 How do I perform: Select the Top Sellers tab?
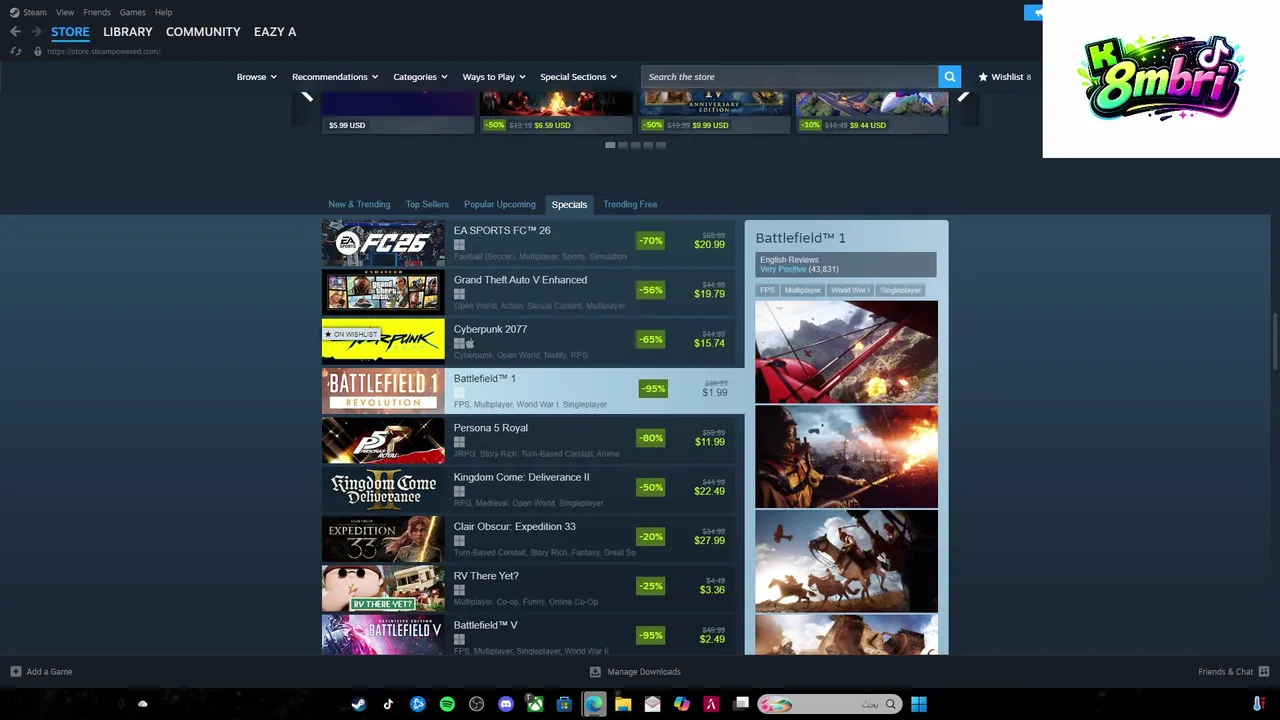coord(427,204)
